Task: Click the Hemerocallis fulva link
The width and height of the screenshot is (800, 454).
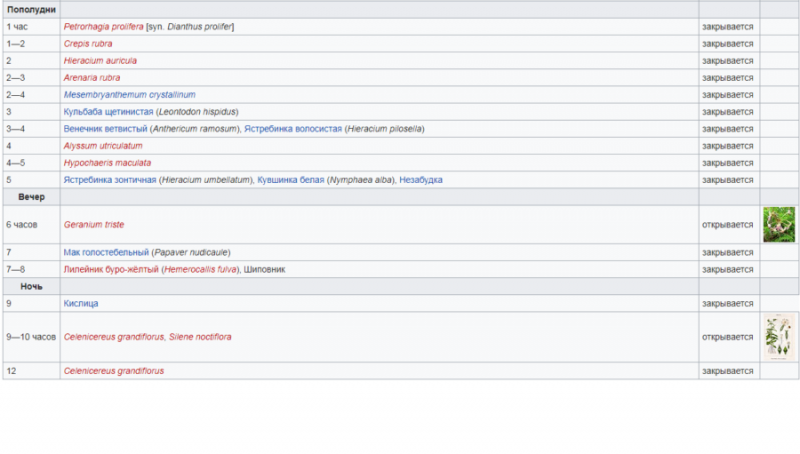Action: [x=201, y=269]
